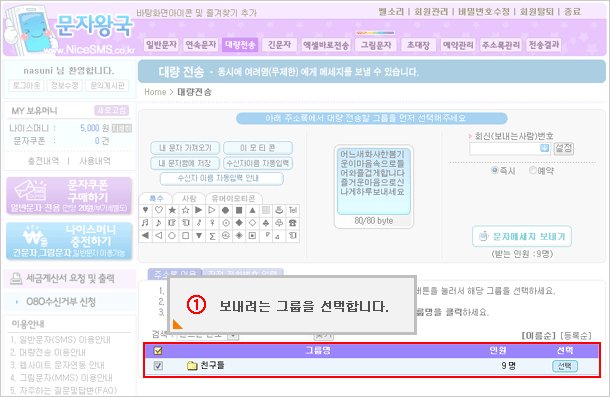Open the 수신자 이름 자동입력 안내 guide
The image size is (610, 397).
222,179
